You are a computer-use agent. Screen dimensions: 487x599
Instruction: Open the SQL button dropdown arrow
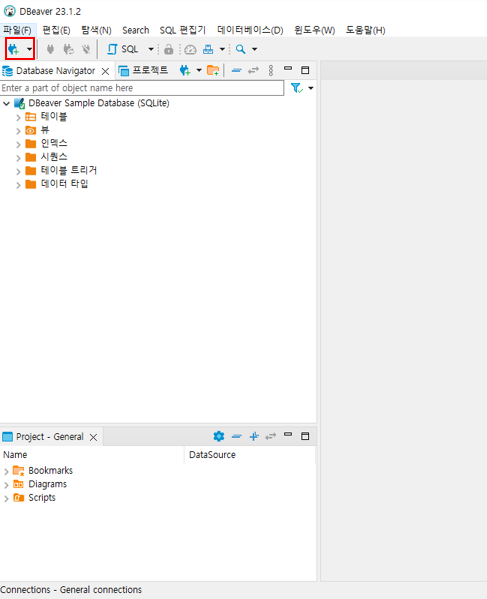point(151,49)
